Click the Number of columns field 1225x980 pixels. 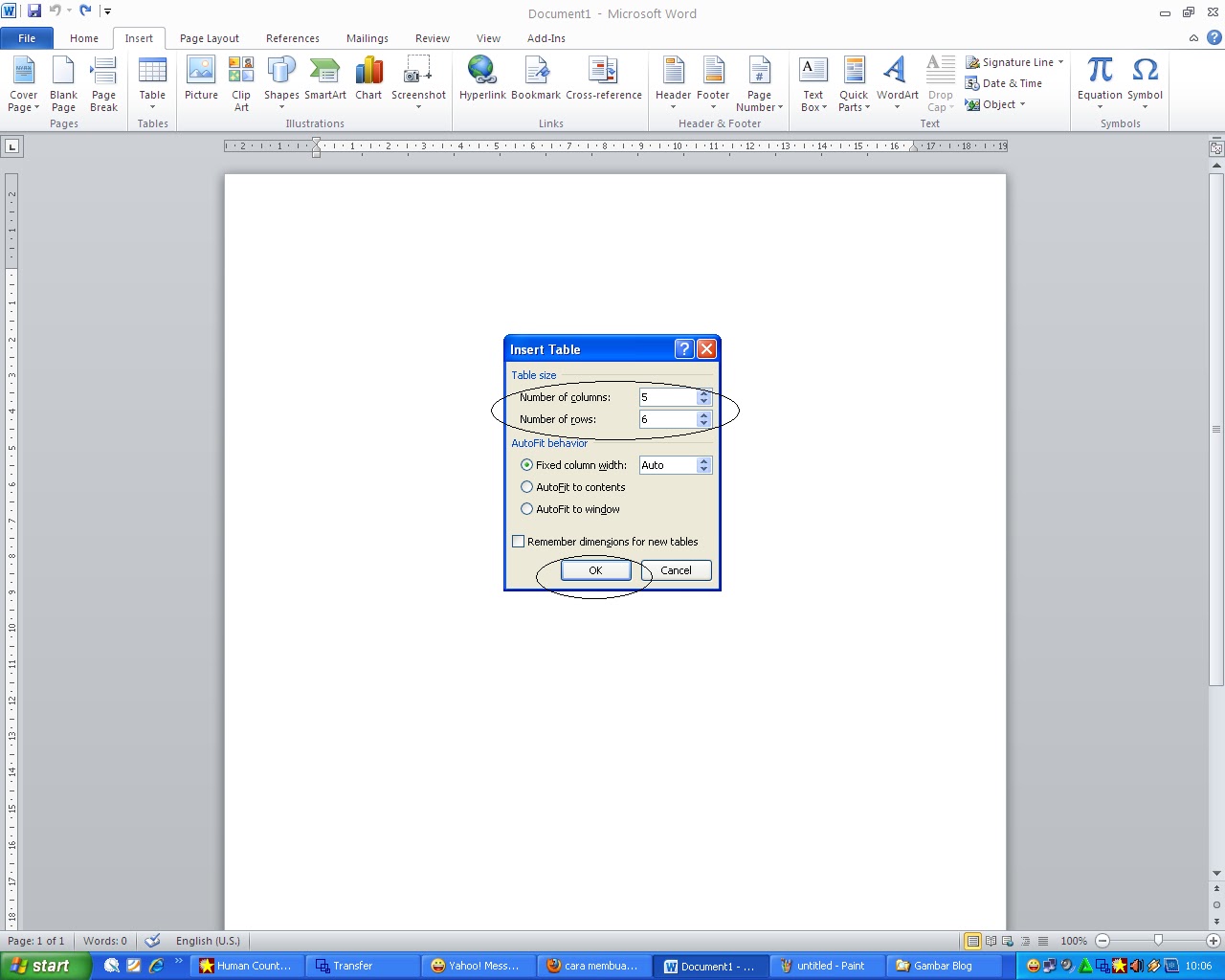[x=668, y=397]
